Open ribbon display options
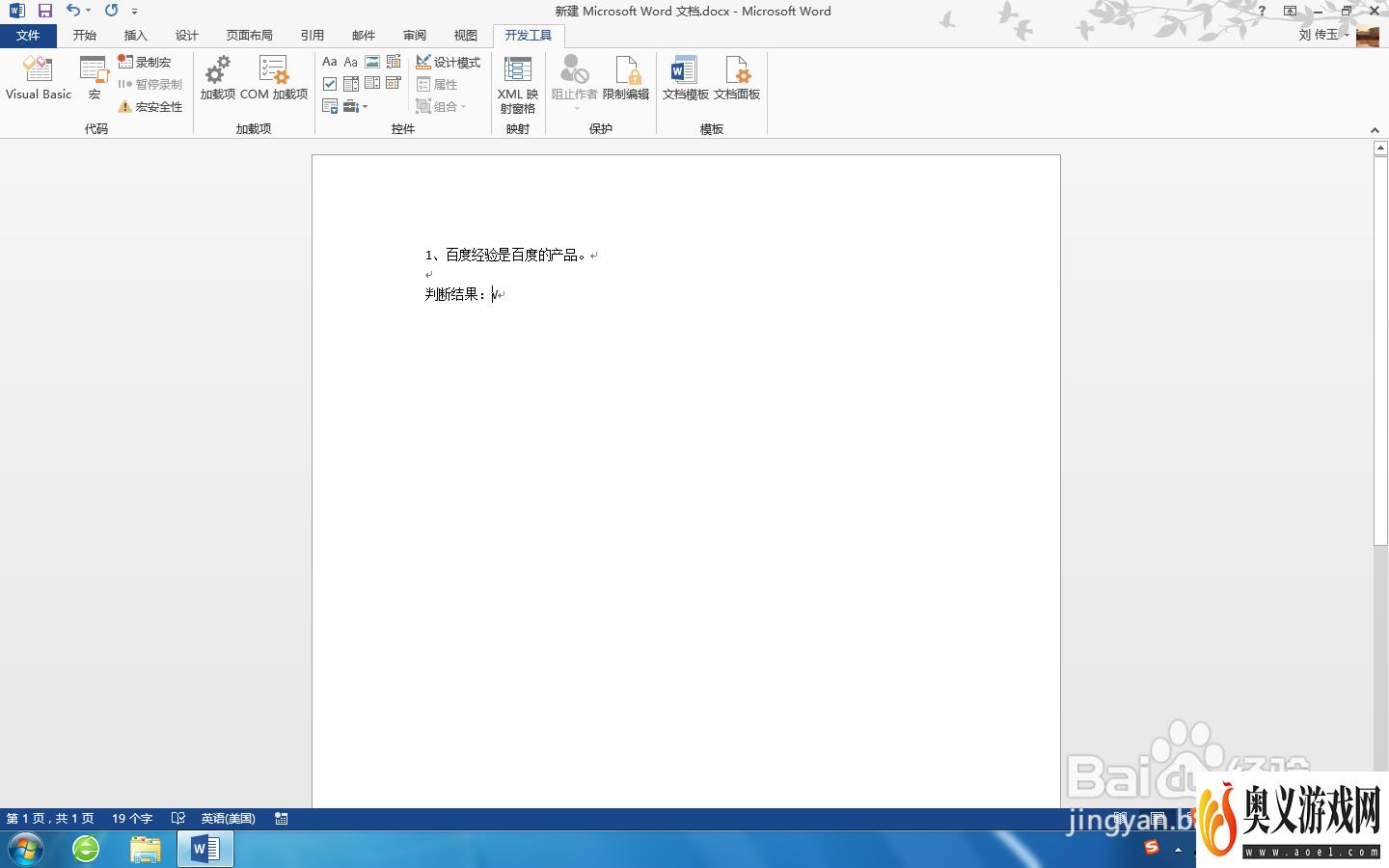Image resolution: width=1389 pixels, height=868 pixels. coord(1290,11)
